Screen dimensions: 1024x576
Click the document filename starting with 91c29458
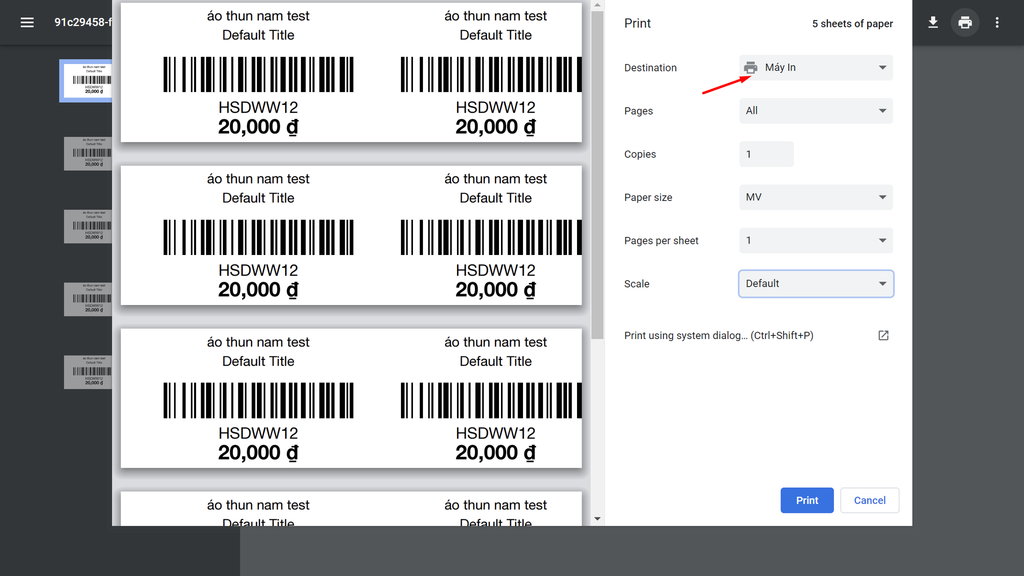click(x=83, y=22)
